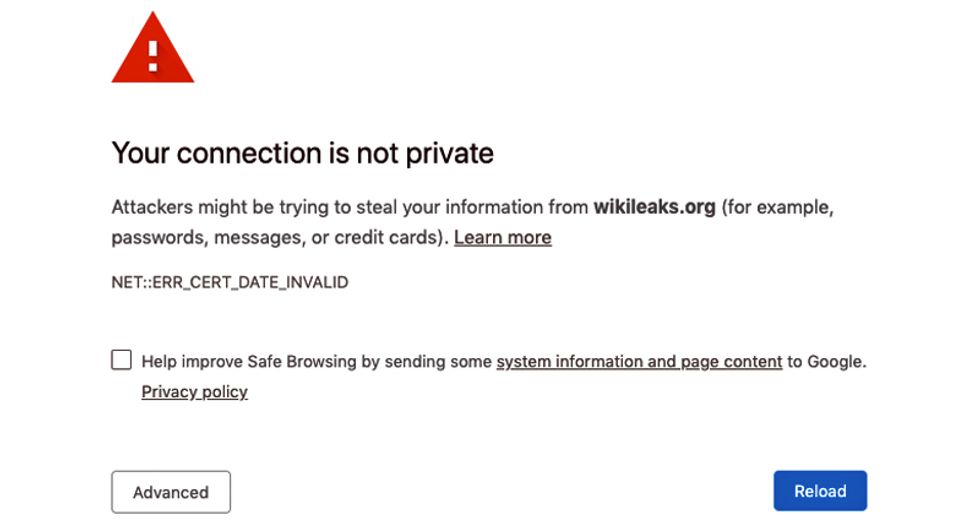The image size is (980, 527).
Task: Click the "(for example," text
Action: click(778, 208)
